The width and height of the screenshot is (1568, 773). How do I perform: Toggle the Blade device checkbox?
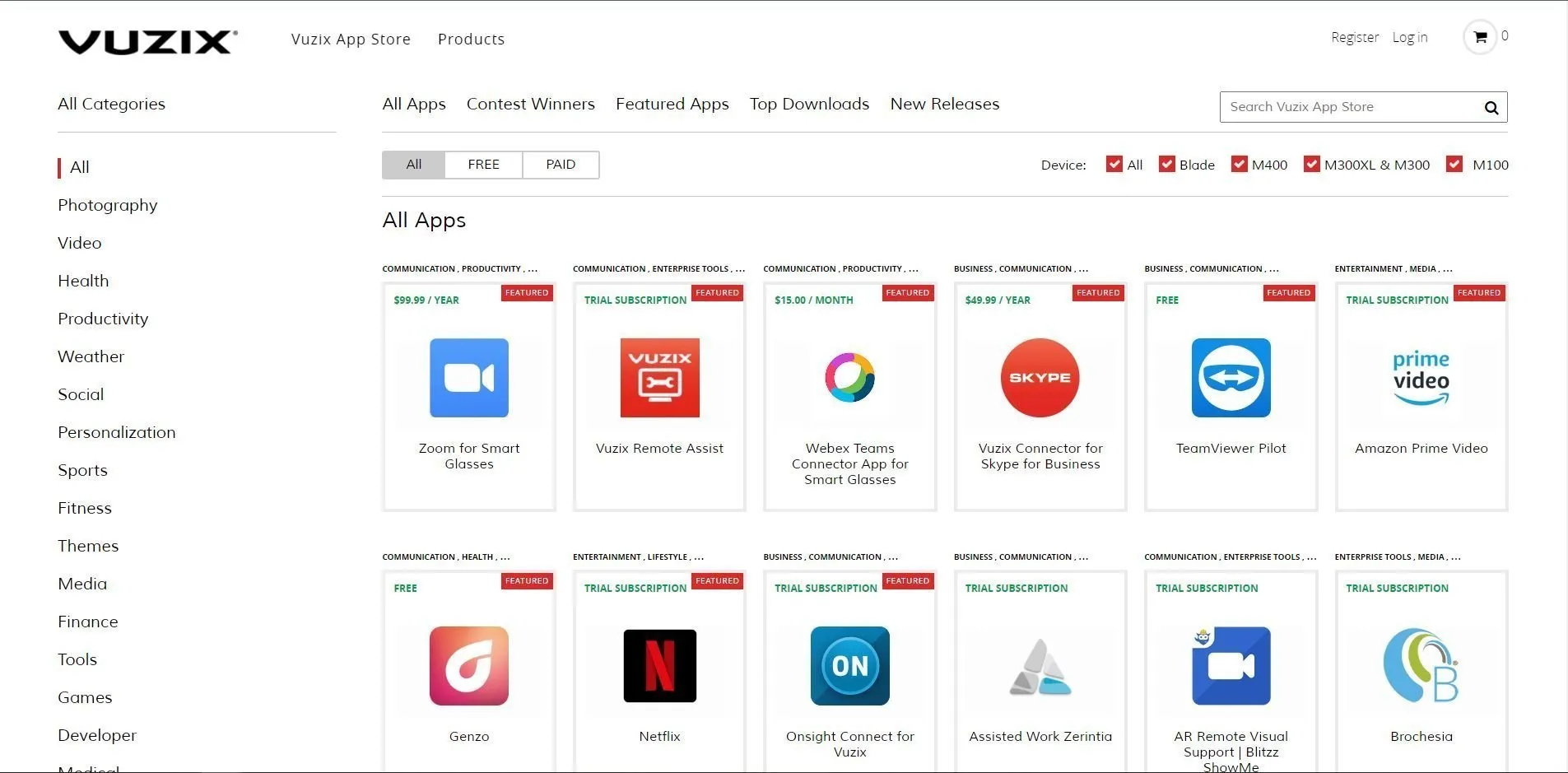[1167, 164]
